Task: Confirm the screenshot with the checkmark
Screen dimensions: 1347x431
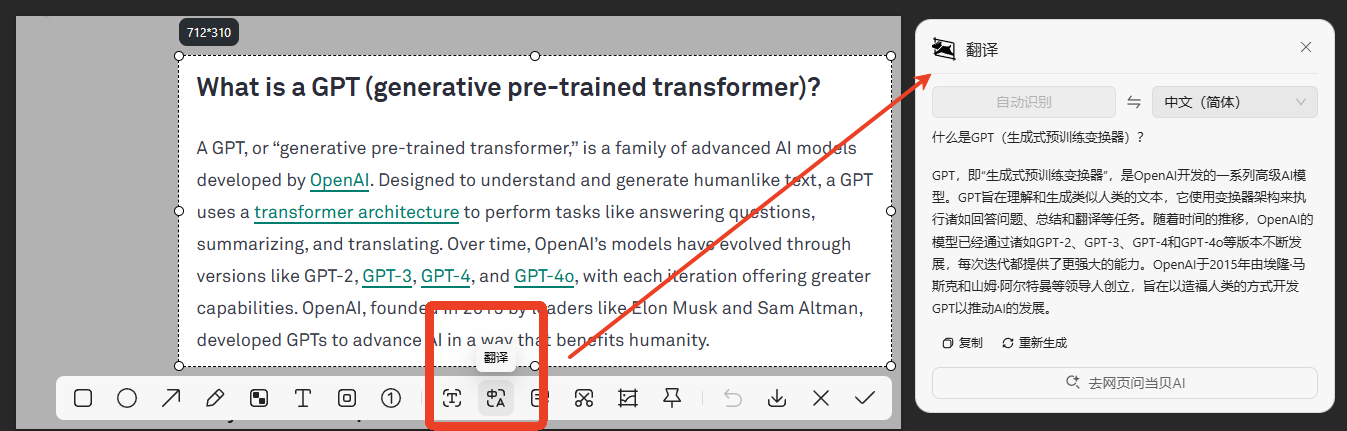Action: tap(865, 399)
